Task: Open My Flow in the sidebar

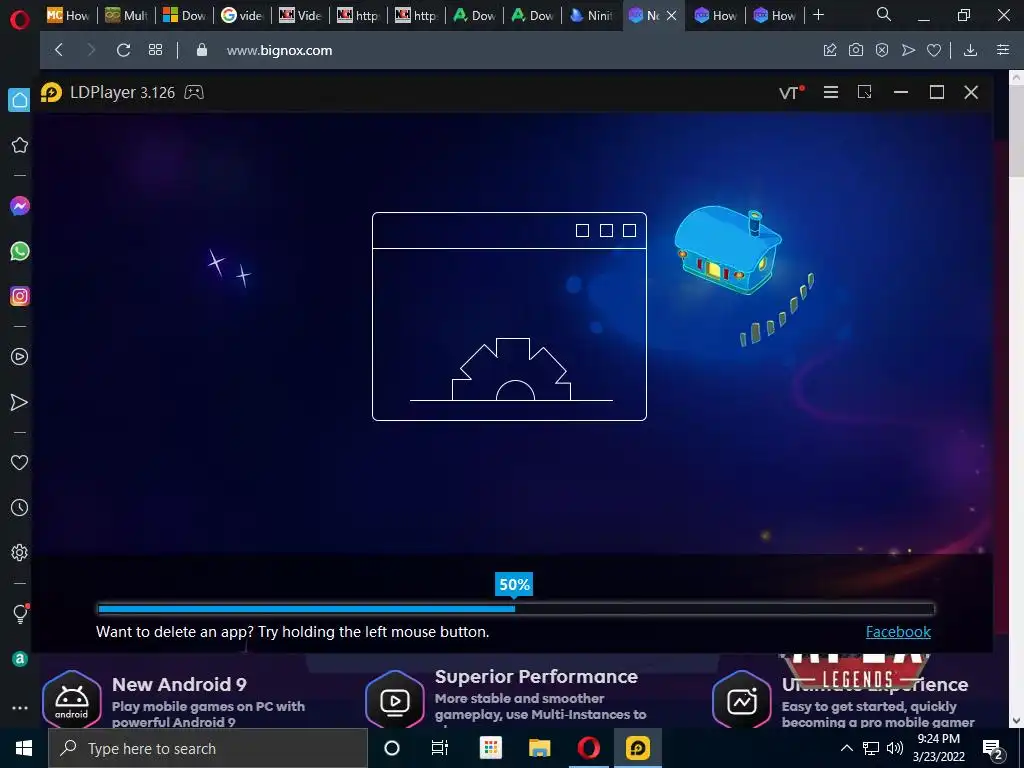Action: coord(20,402)
